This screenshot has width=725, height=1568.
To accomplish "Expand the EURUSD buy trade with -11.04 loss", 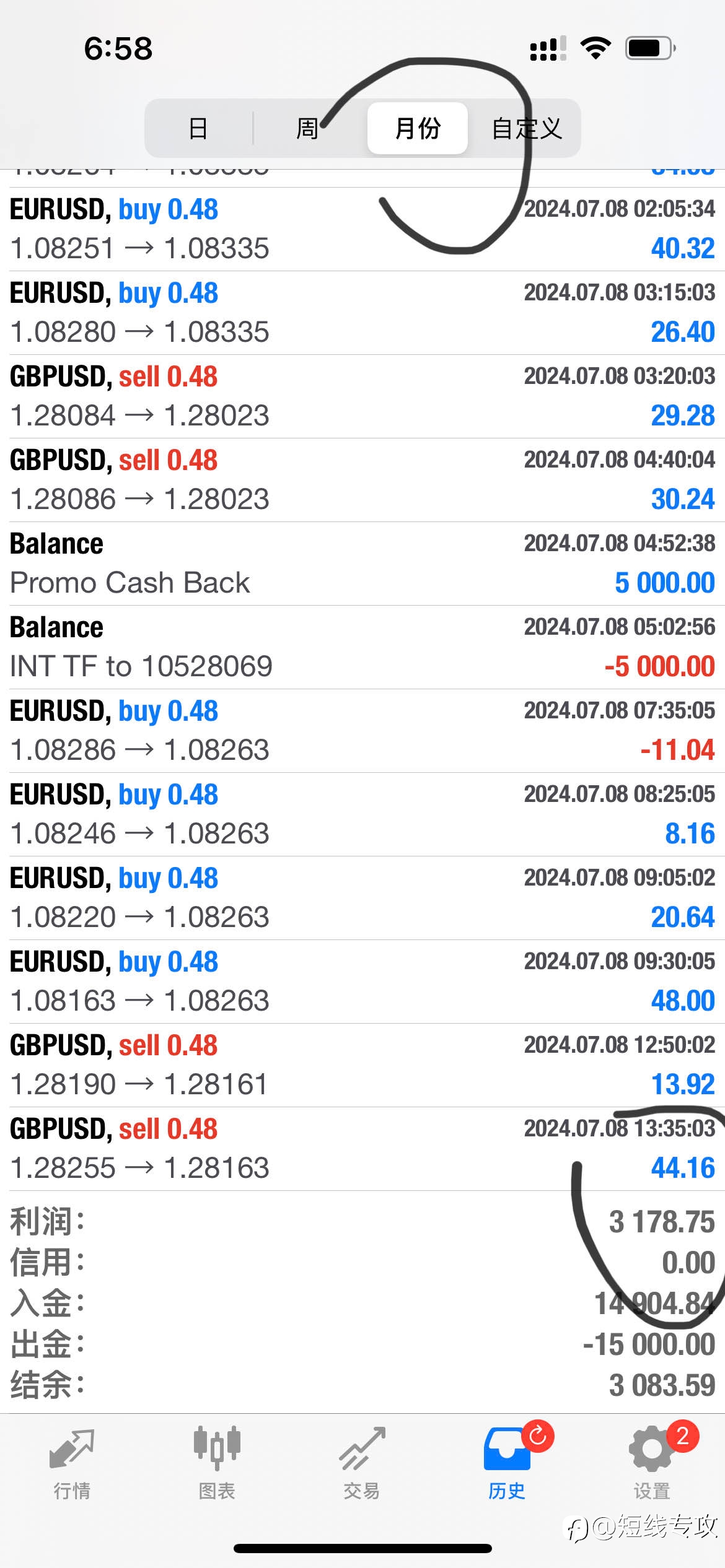I will coord(362,731).
